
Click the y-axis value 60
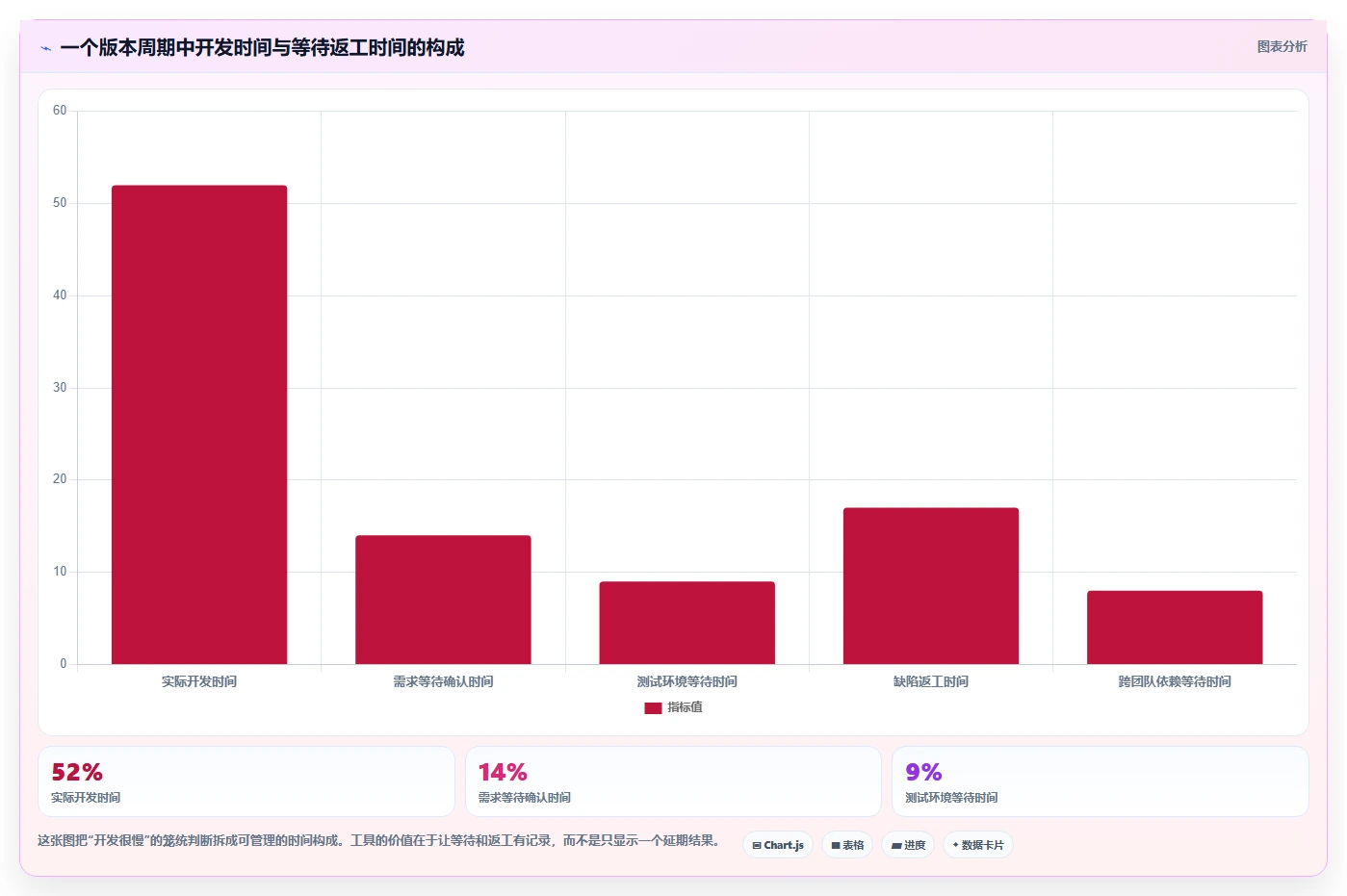coord(60,111)
